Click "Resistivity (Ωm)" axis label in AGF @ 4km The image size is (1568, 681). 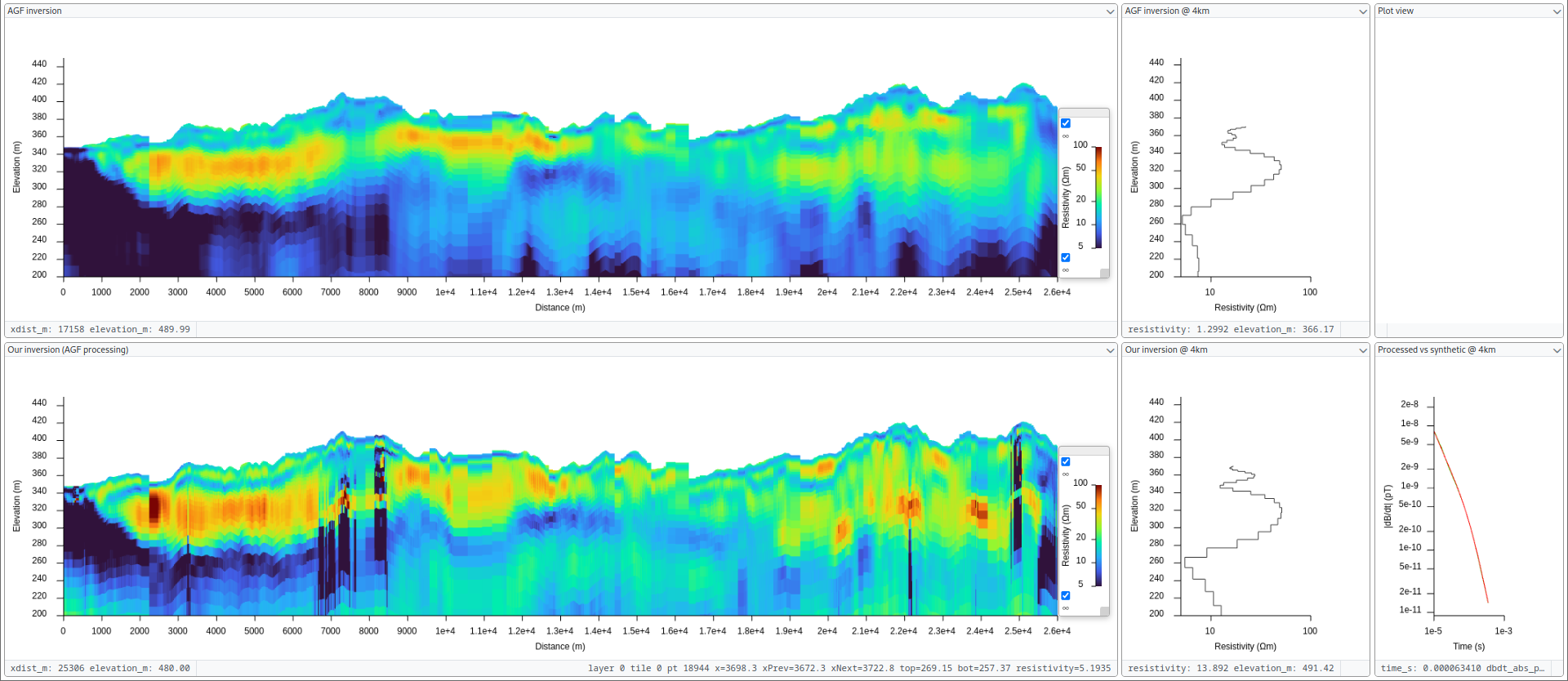point(1245,308)
